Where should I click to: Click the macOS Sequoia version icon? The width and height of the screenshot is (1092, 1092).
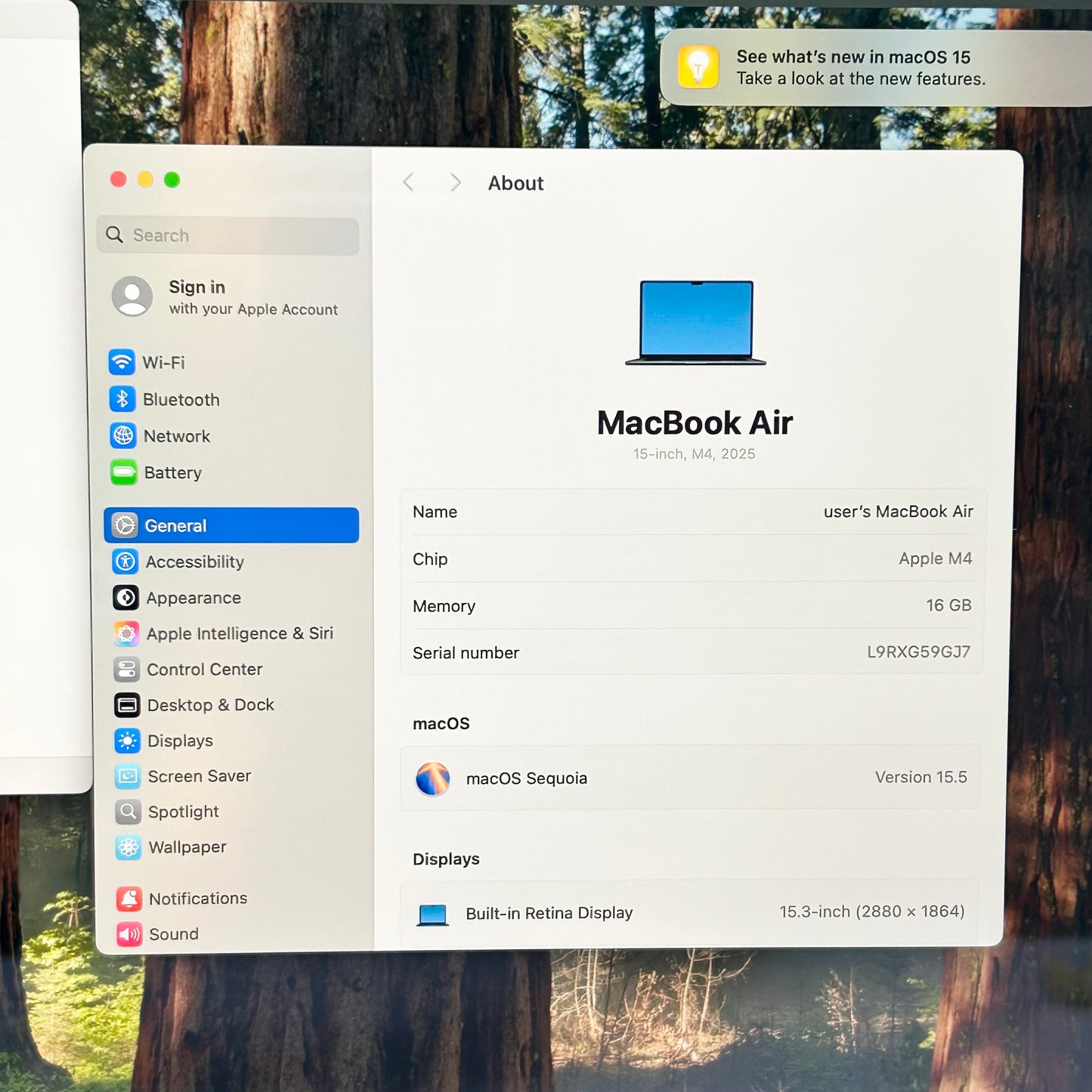pyautogui.click(x=432, y=778)
